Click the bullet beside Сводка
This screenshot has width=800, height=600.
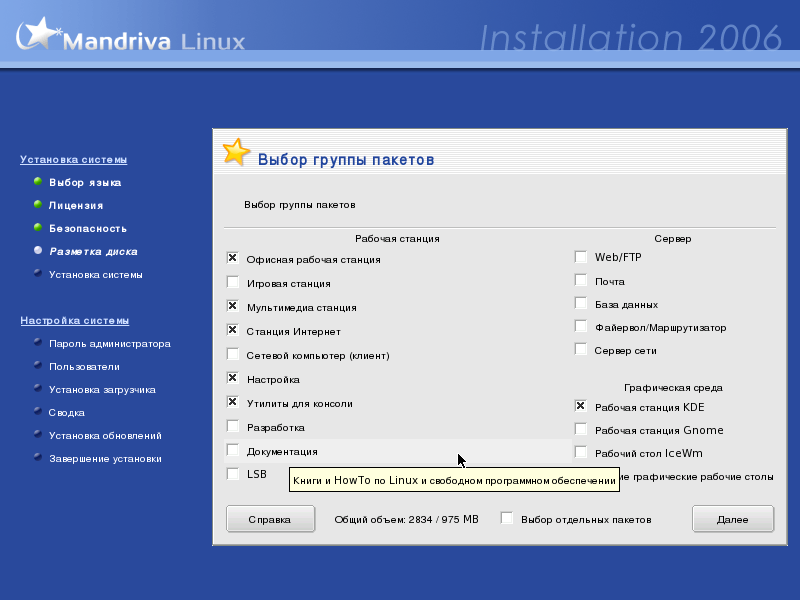[38, 411]
